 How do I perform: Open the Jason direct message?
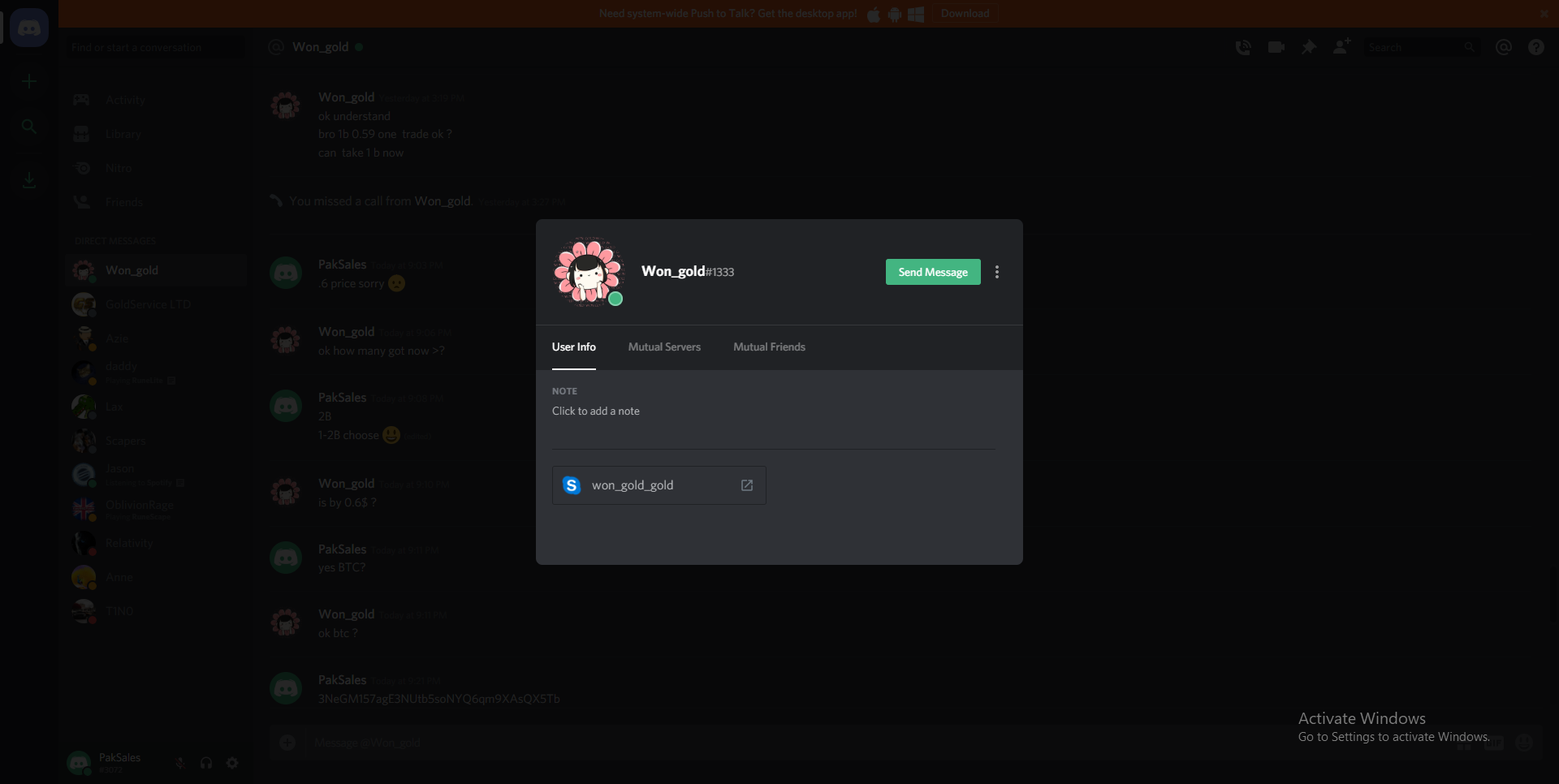click(156, 475)
